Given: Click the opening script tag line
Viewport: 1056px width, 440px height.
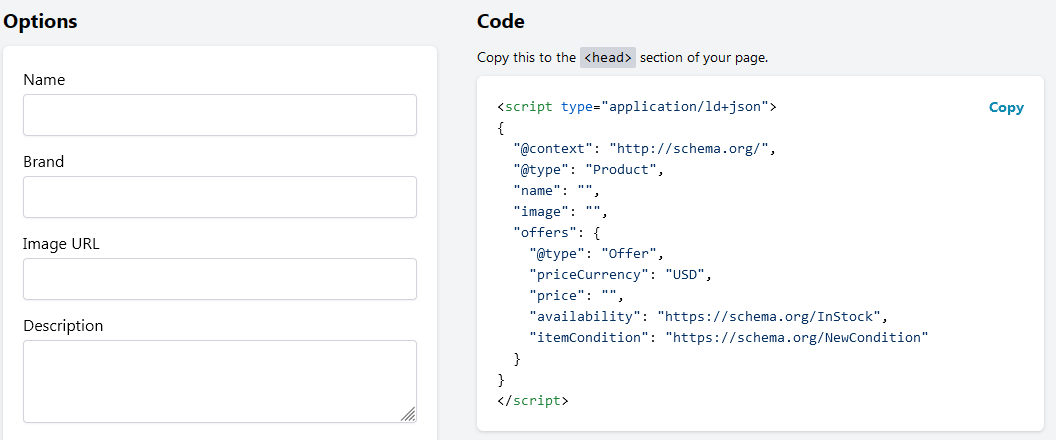Looking at the screenshot, I should 636,106.
